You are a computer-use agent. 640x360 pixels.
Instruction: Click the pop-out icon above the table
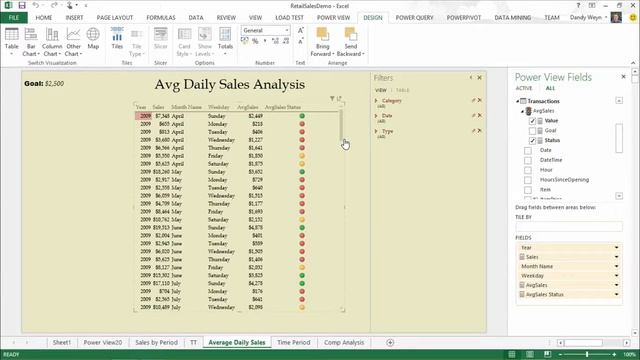pos(339,98)
